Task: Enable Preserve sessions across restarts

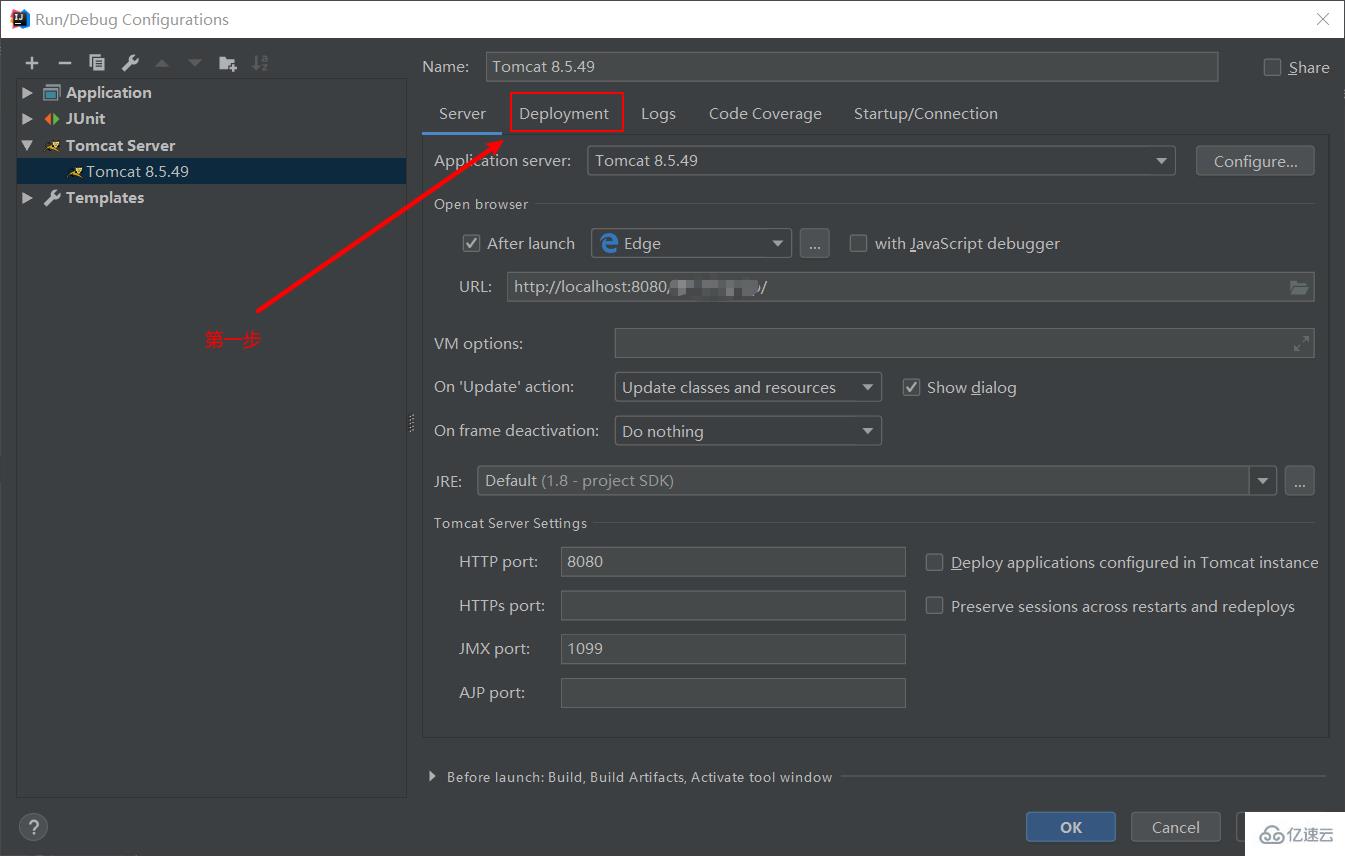Action: point(934,606)
